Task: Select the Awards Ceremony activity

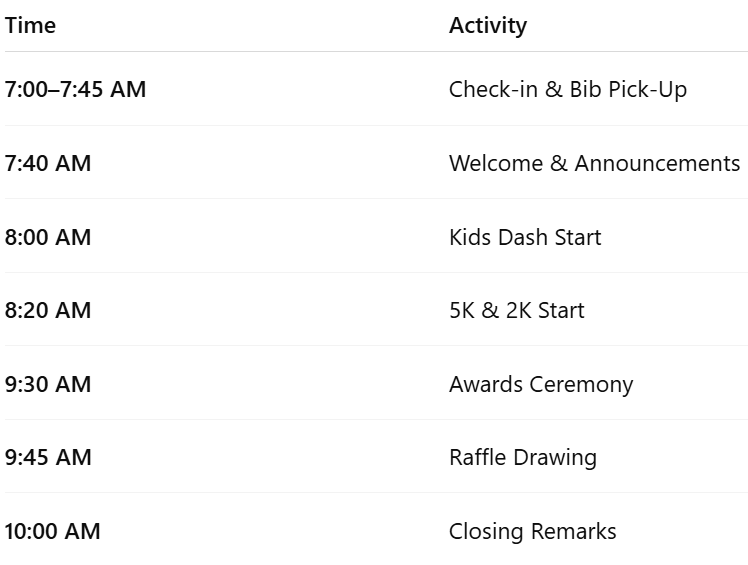Action: 541,385
